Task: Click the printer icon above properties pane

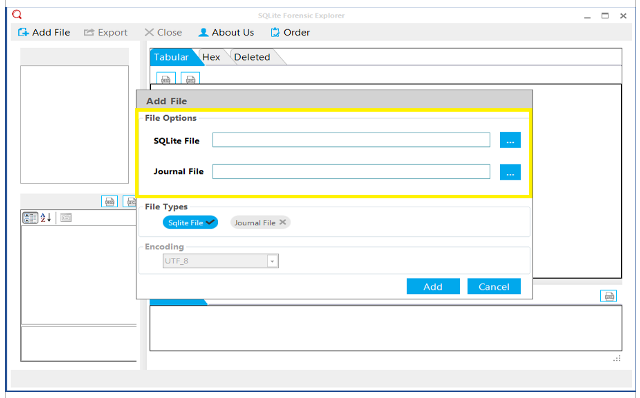Action: (x=109, y=201)
